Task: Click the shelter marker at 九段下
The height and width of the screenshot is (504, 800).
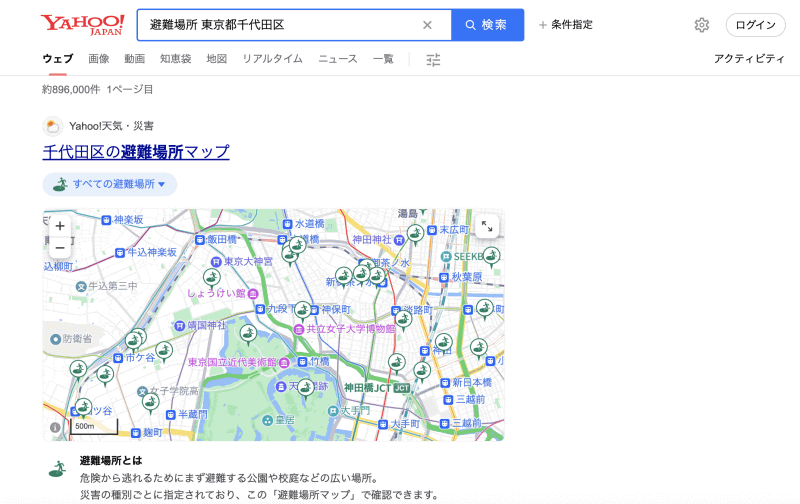Action: [303, 310]
